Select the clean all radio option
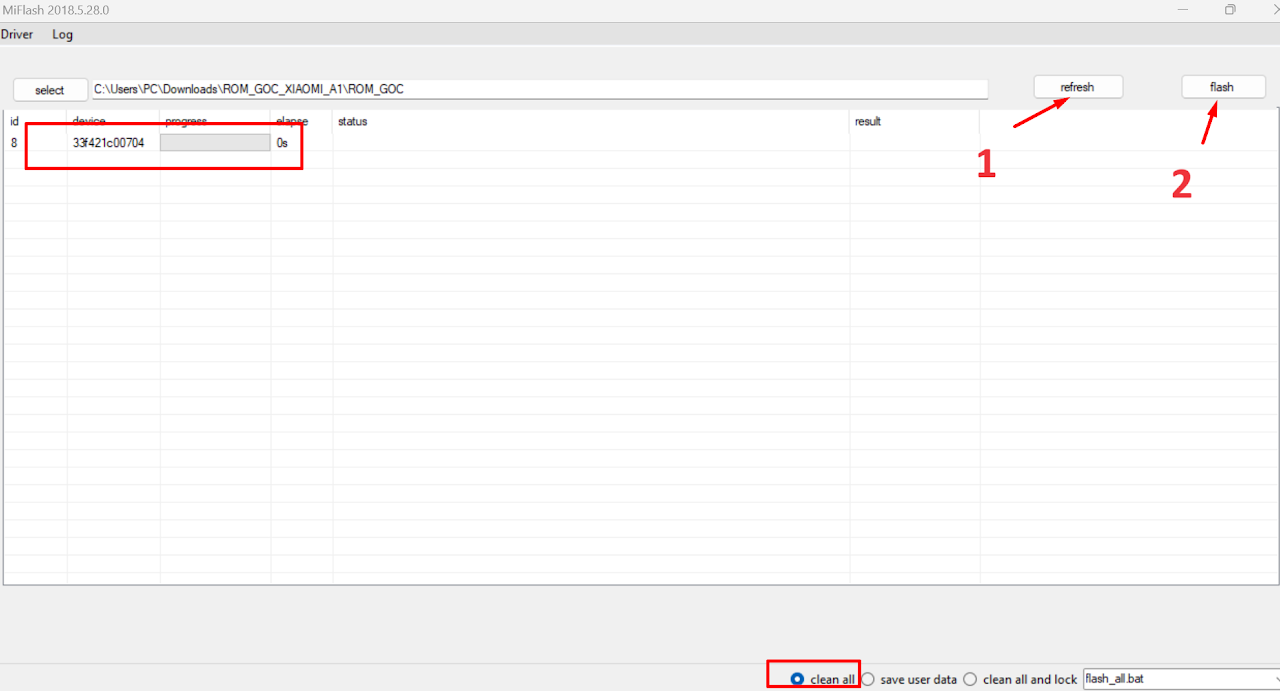Viewport: 1280px width, 691px height. [797, 679]
